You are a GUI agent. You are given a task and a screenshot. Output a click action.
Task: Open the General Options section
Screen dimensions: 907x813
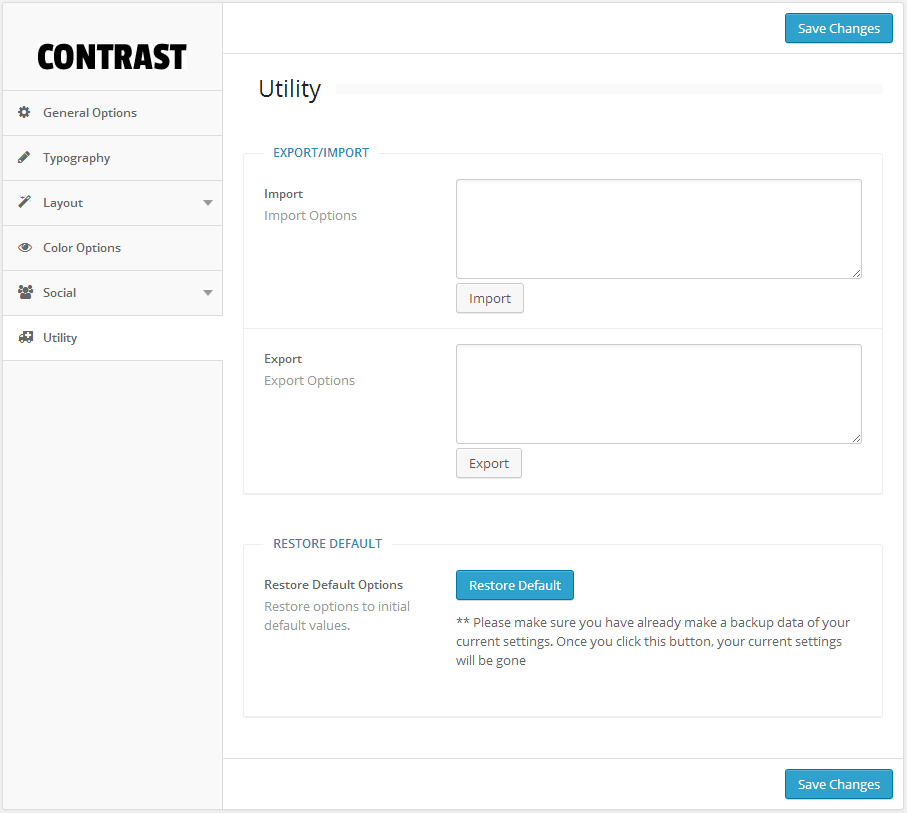coord(90,113)
